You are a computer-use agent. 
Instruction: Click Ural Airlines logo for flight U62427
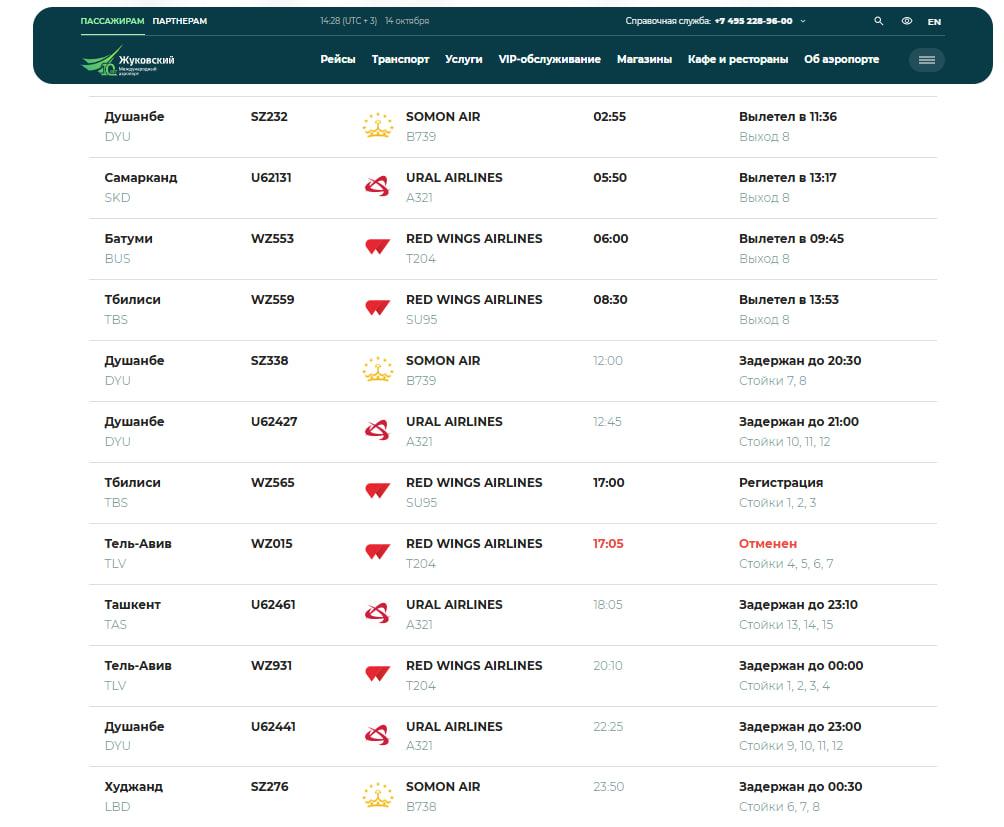pyautogui.click(x=378, y=430)
